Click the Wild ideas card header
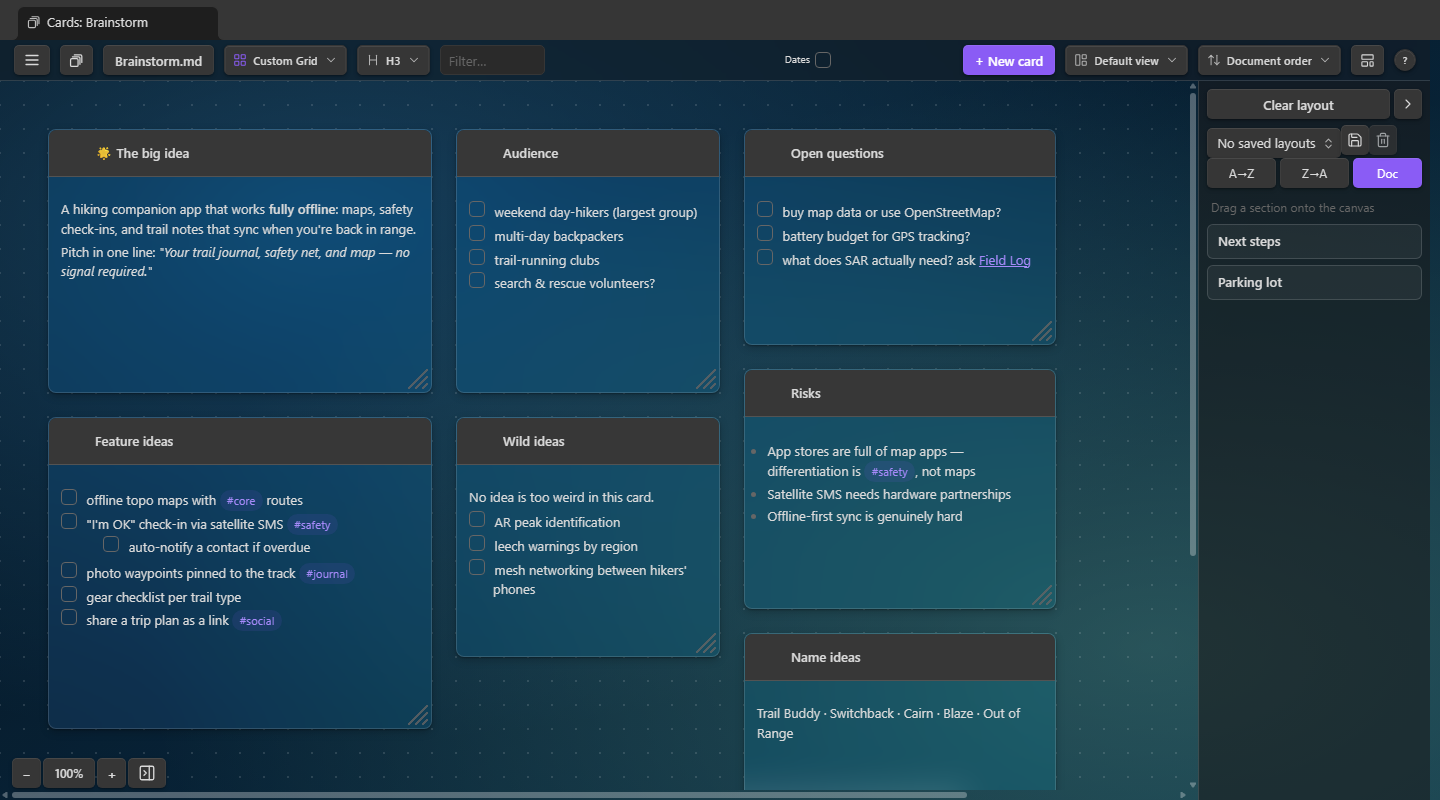The image size is (1440, 800). [588, 441]
